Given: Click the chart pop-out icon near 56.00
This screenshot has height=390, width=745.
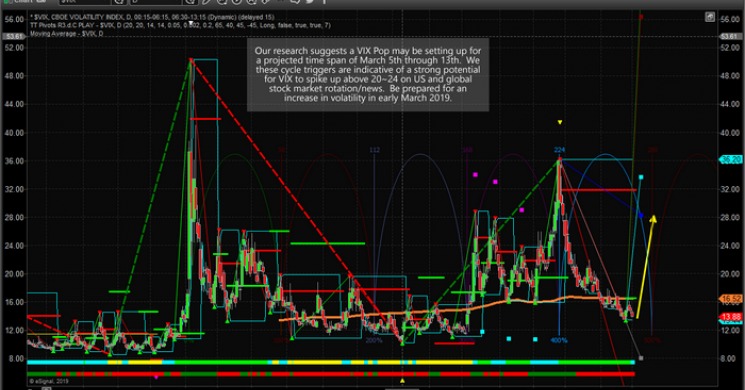Looking at the screenshot, I should [709, 17].
